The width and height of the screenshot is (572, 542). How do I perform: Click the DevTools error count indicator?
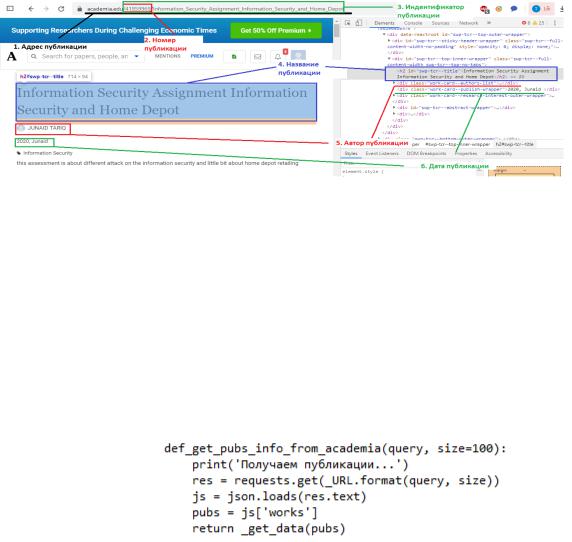526,23
